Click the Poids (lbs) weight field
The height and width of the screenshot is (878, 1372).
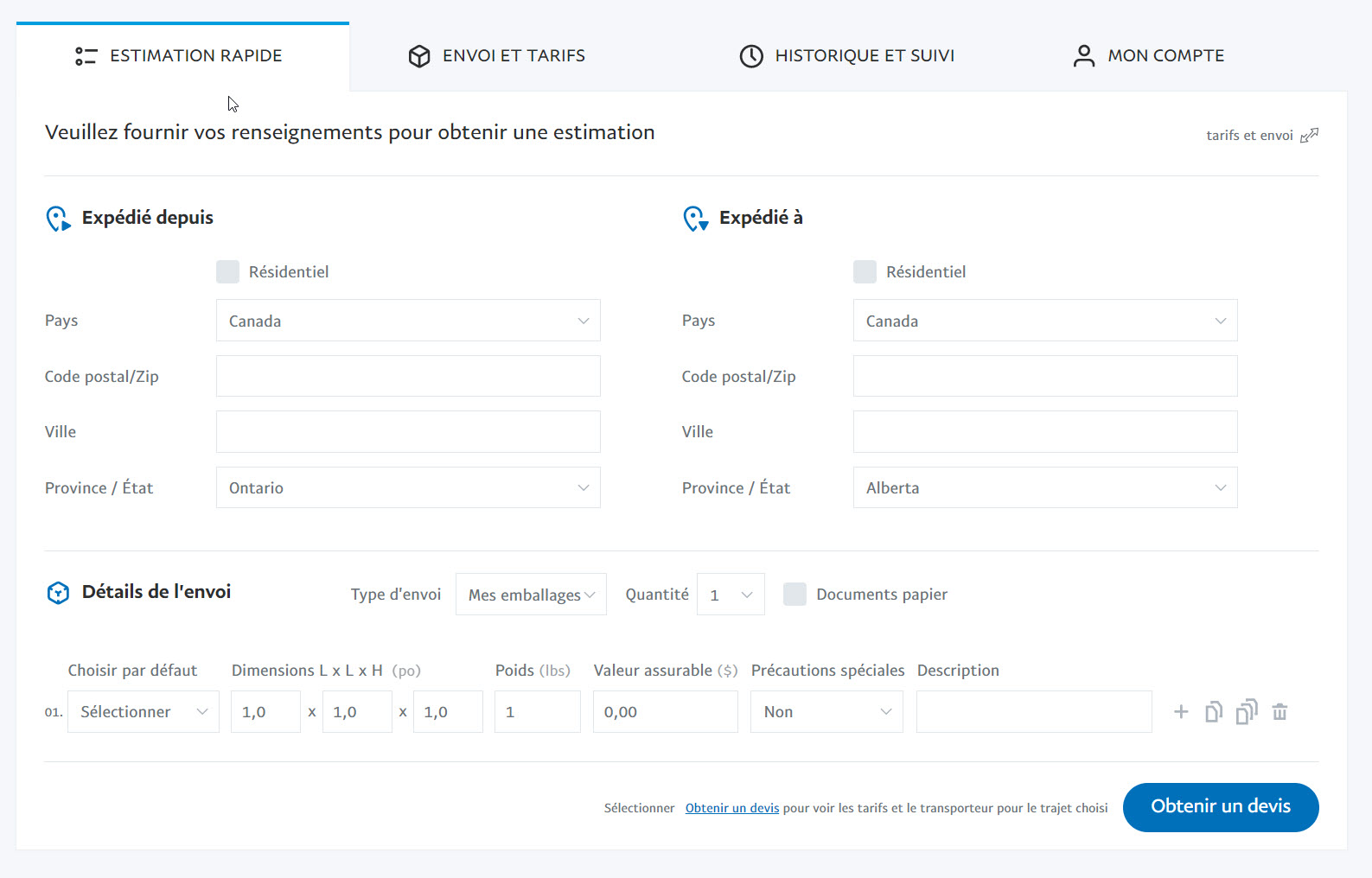click(538, 712)
